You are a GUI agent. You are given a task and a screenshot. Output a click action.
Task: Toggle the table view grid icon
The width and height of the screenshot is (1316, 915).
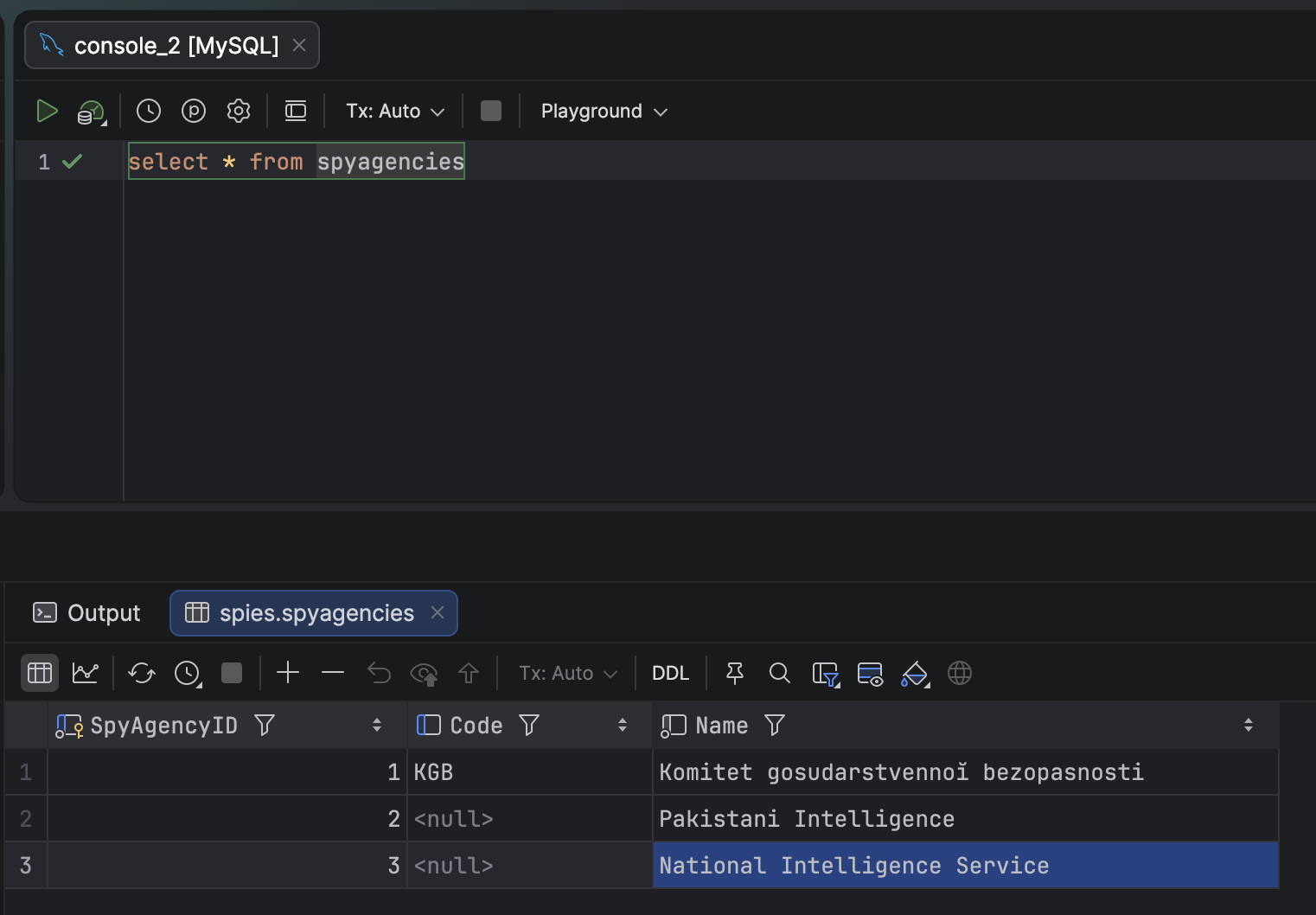[40, 673]
